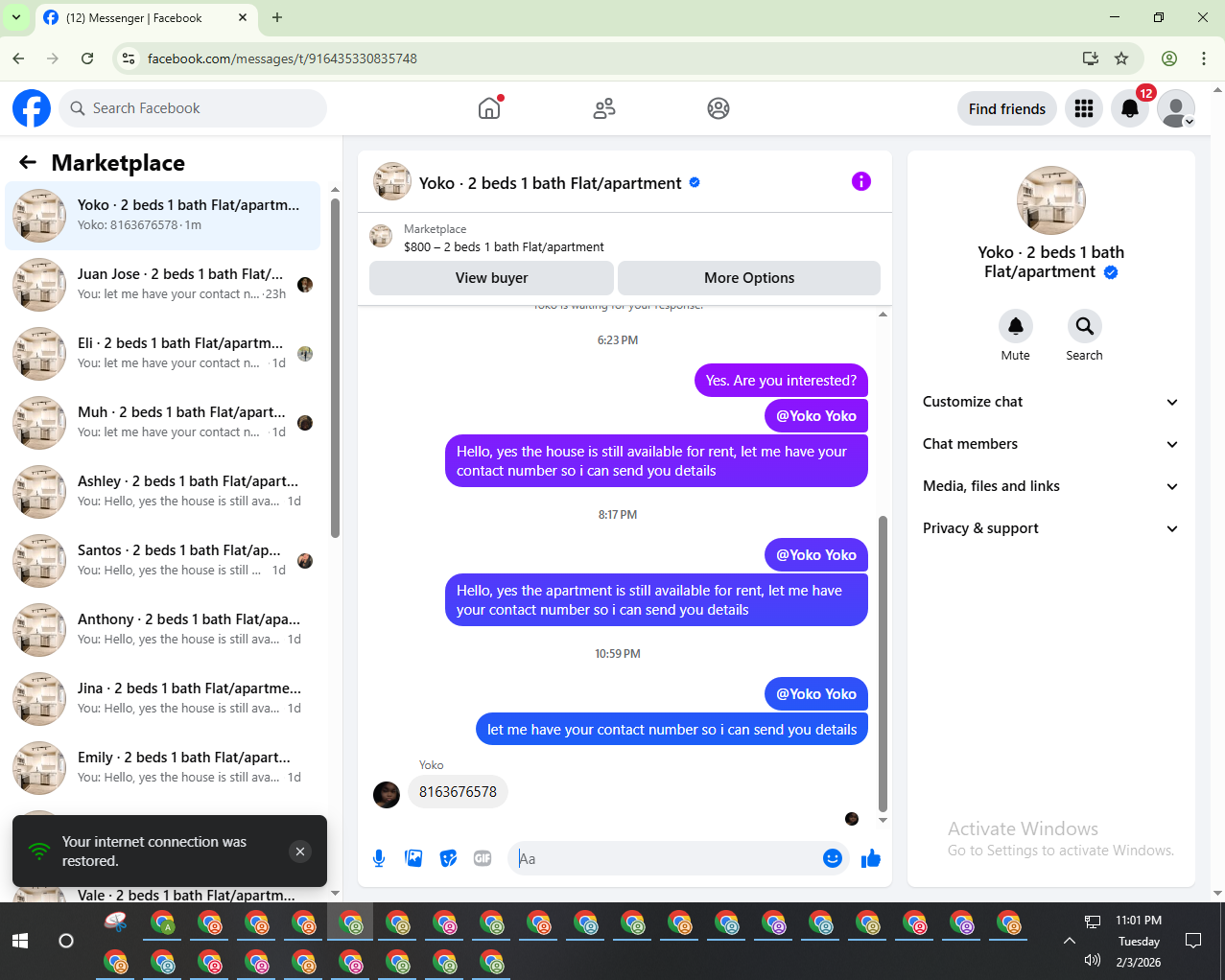Screen dimensions: 1225x980
Task: Open the emoji picker in message box
Action: click(833, 858)
